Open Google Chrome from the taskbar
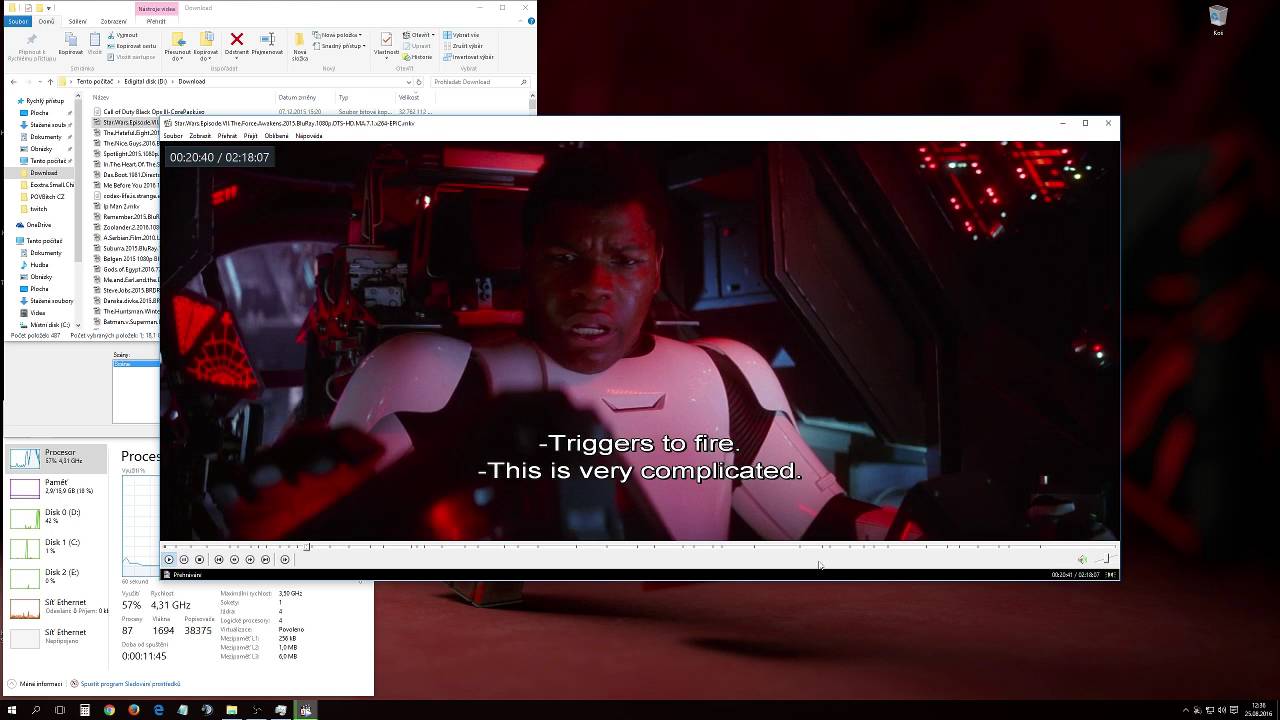The width and height of the screenshot is (1280, 720). (x=109, y=710)
